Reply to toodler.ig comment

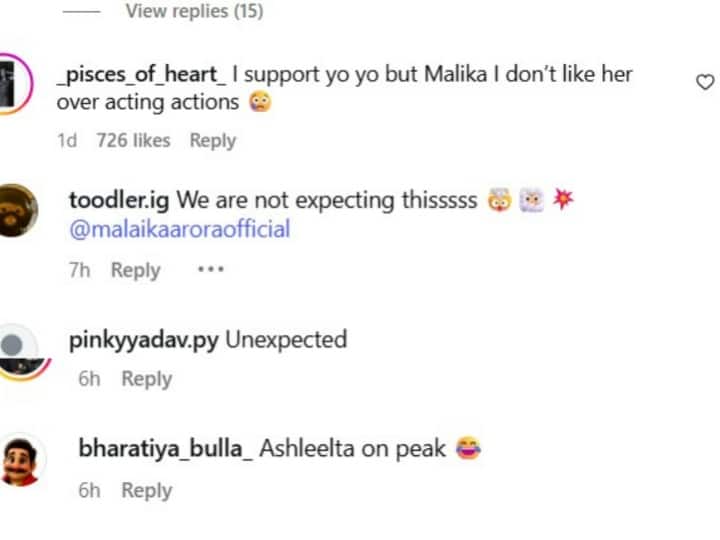tap(135, 270)
